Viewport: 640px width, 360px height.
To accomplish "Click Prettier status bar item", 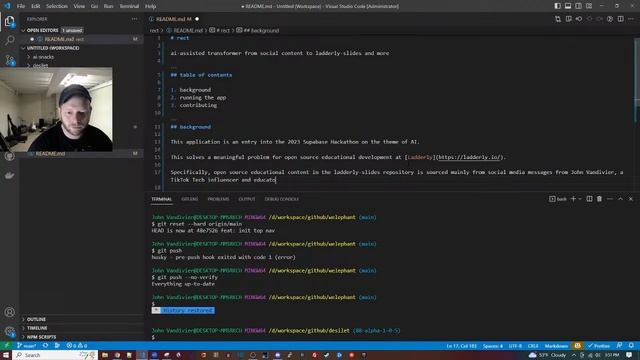I will 599,346.
